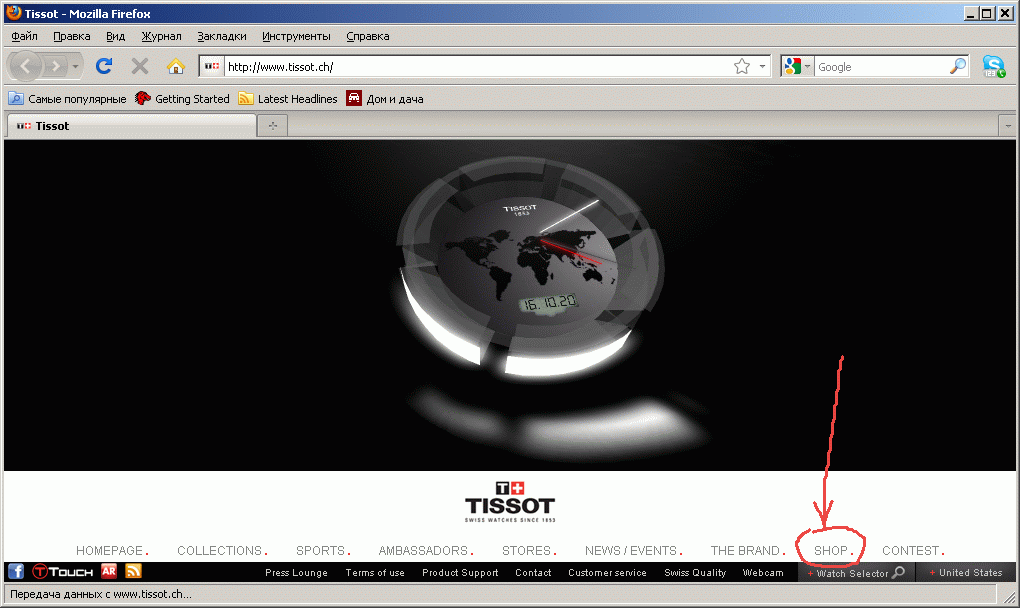Expand the back/forward history dropdown
This screenshot has width=1020, height=608.
(76, 67)
